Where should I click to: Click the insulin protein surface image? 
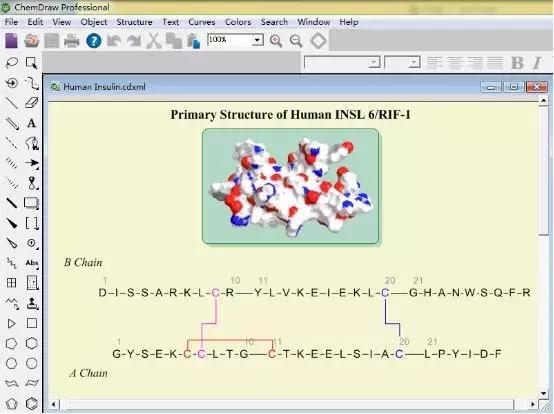pyautogui.click(x=290, y=186)
